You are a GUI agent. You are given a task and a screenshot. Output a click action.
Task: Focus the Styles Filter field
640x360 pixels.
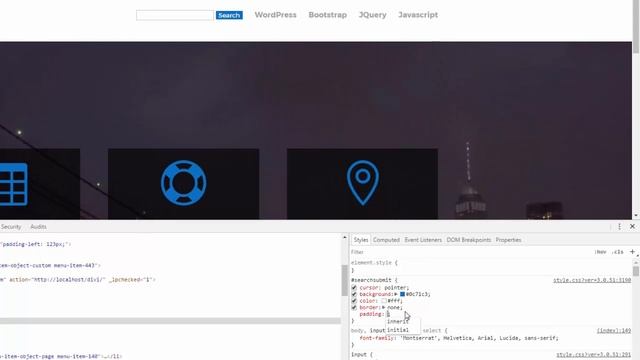[469, 252]
